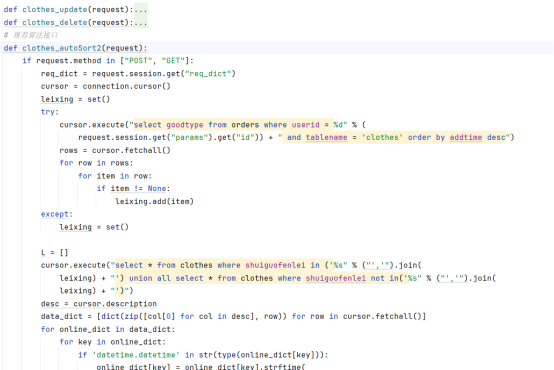This screenshot has height=370, width=554.
Task: Click the clothes_update function name
Action: (x=55, y=10)
